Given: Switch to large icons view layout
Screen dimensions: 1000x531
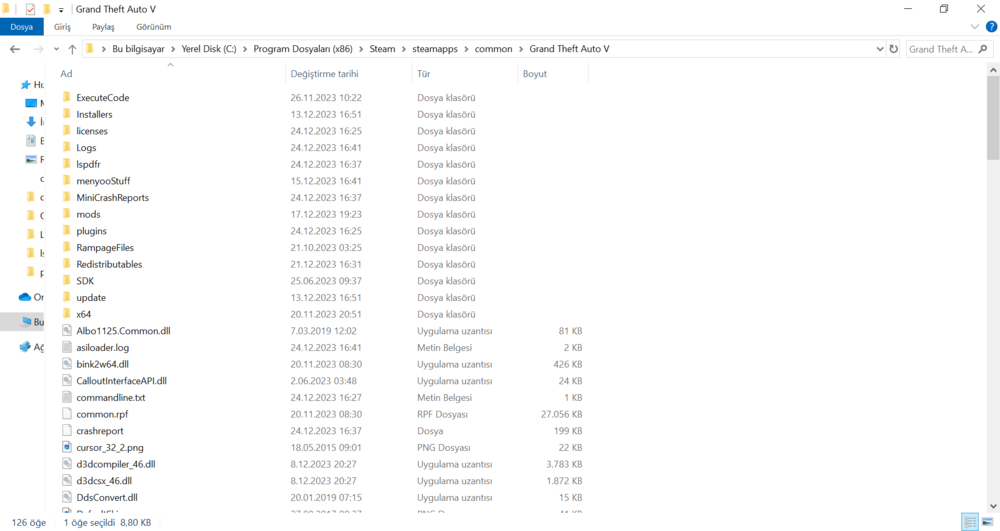Looking at the screenshot, I should (987, 522).
